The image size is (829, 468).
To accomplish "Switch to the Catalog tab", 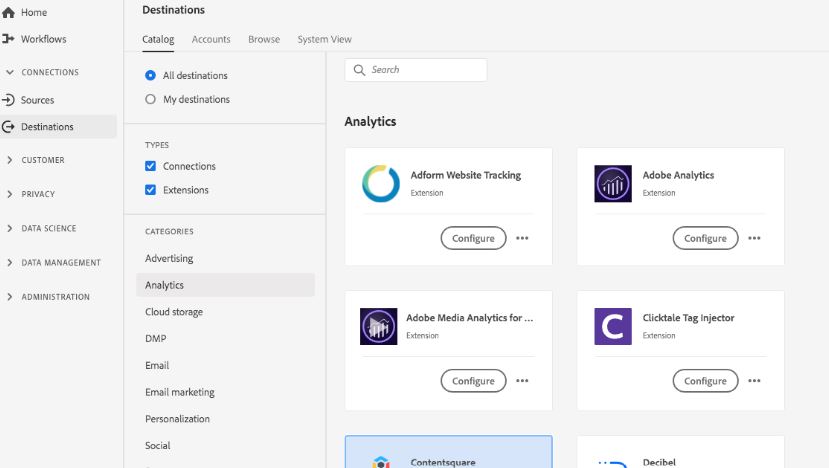I will click(158, 39).
